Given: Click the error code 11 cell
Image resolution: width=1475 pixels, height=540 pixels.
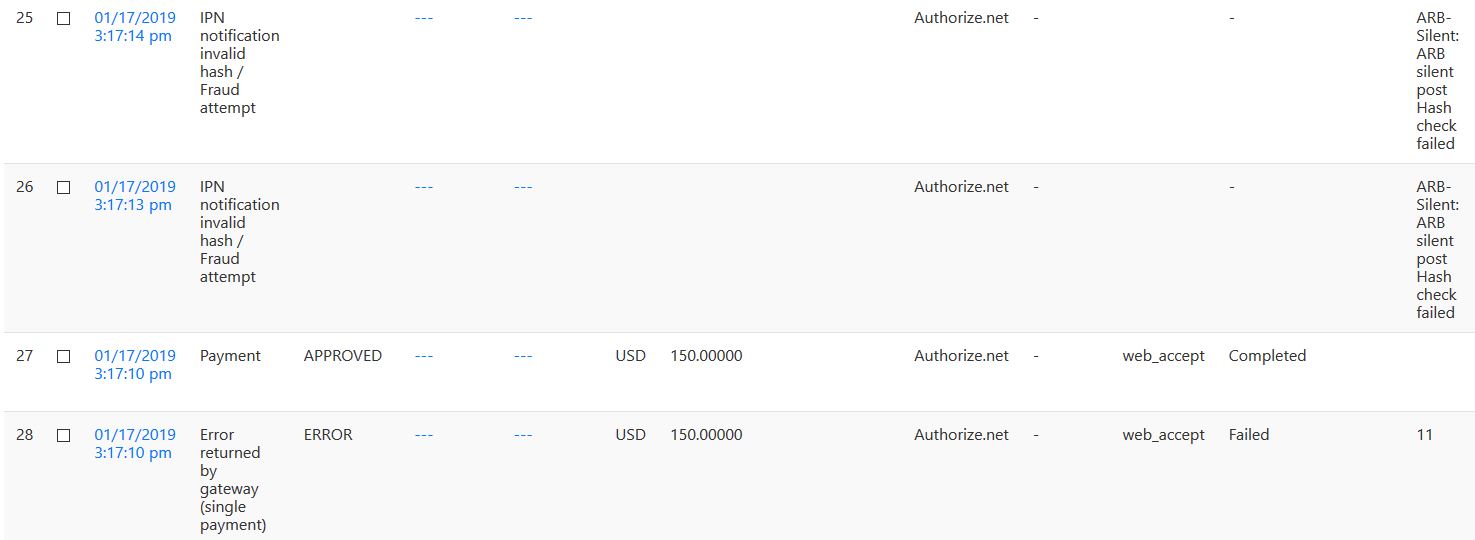Looking at the screenshot, I should pos(1424,435).
